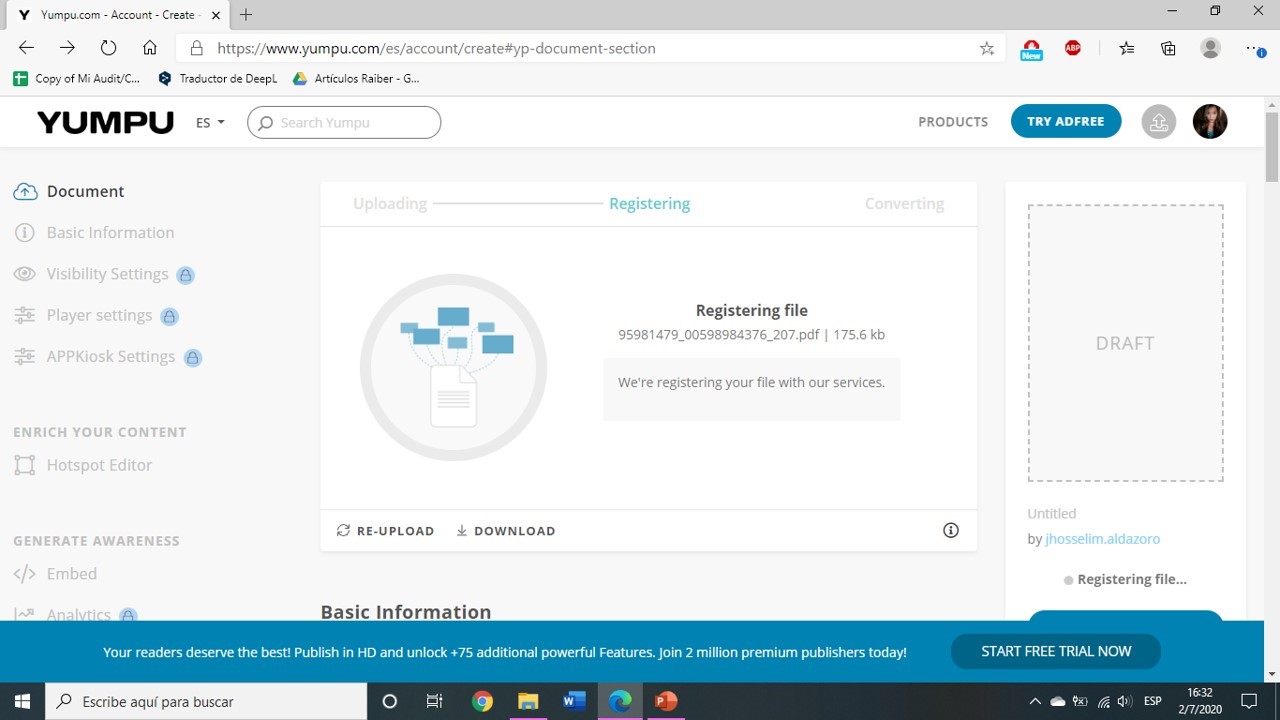Open the user profile avatar menu
The image size is (1280, 720).
point(1210,122)
